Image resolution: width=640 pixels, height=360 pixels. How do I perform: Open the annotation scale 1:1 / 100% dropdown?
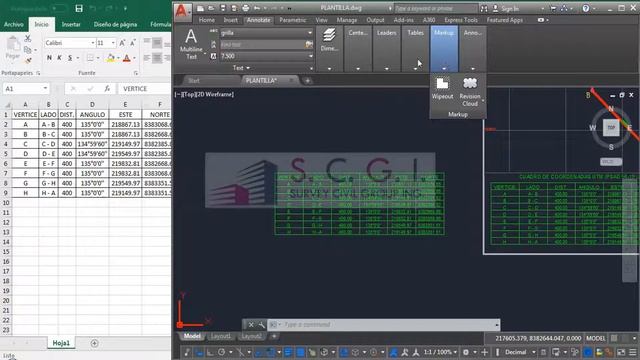pos(440,352)
